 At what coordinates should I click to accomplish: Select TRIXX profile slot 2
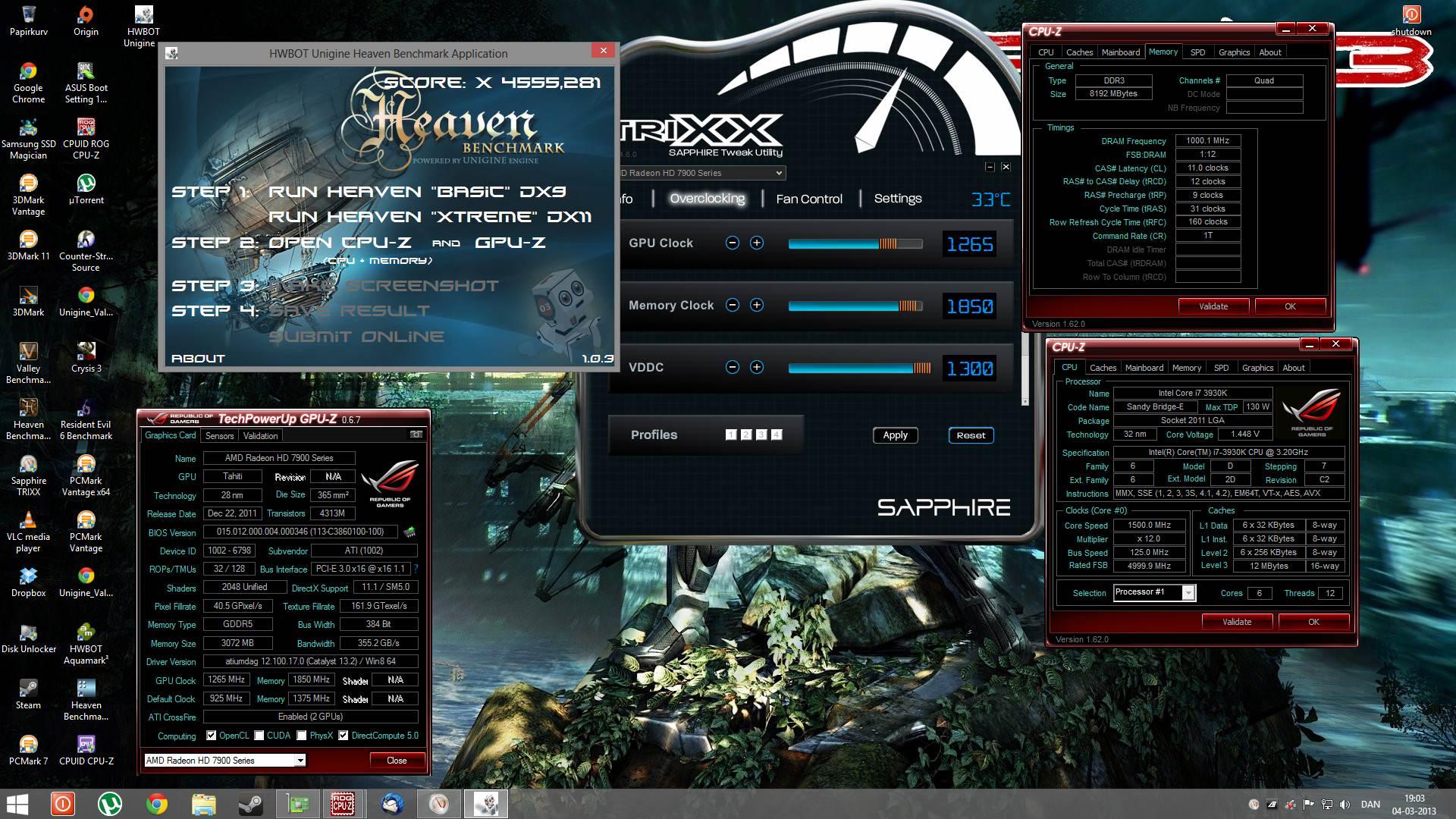tap(746, 435)
